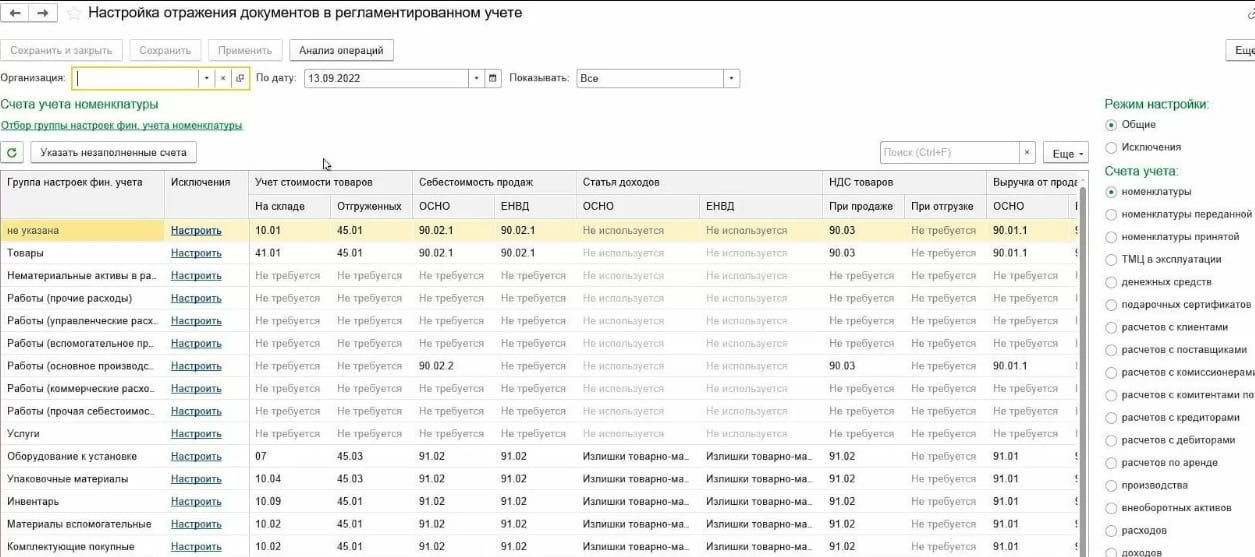The image size is (1255, 557).
Task: Open the Еще menu above the table
Action: coord(1065,153)
